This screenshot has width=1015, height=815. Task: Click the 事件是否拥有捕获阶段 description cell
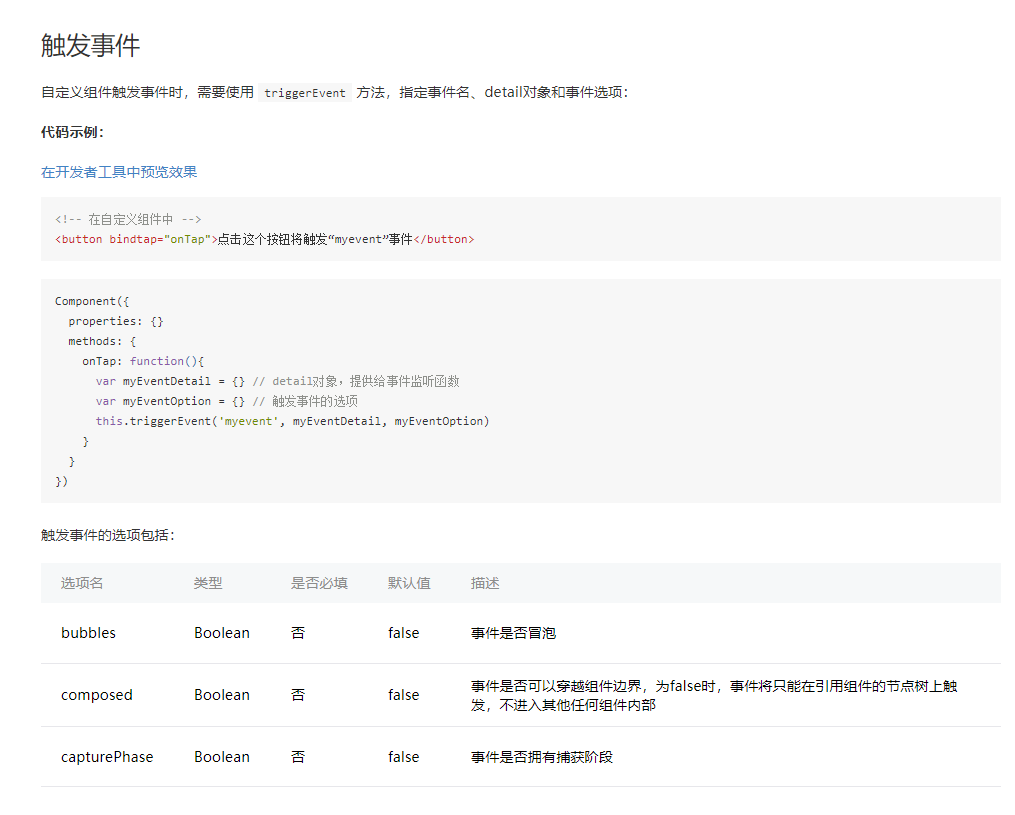pyautogui.click(x=542, y=757)
